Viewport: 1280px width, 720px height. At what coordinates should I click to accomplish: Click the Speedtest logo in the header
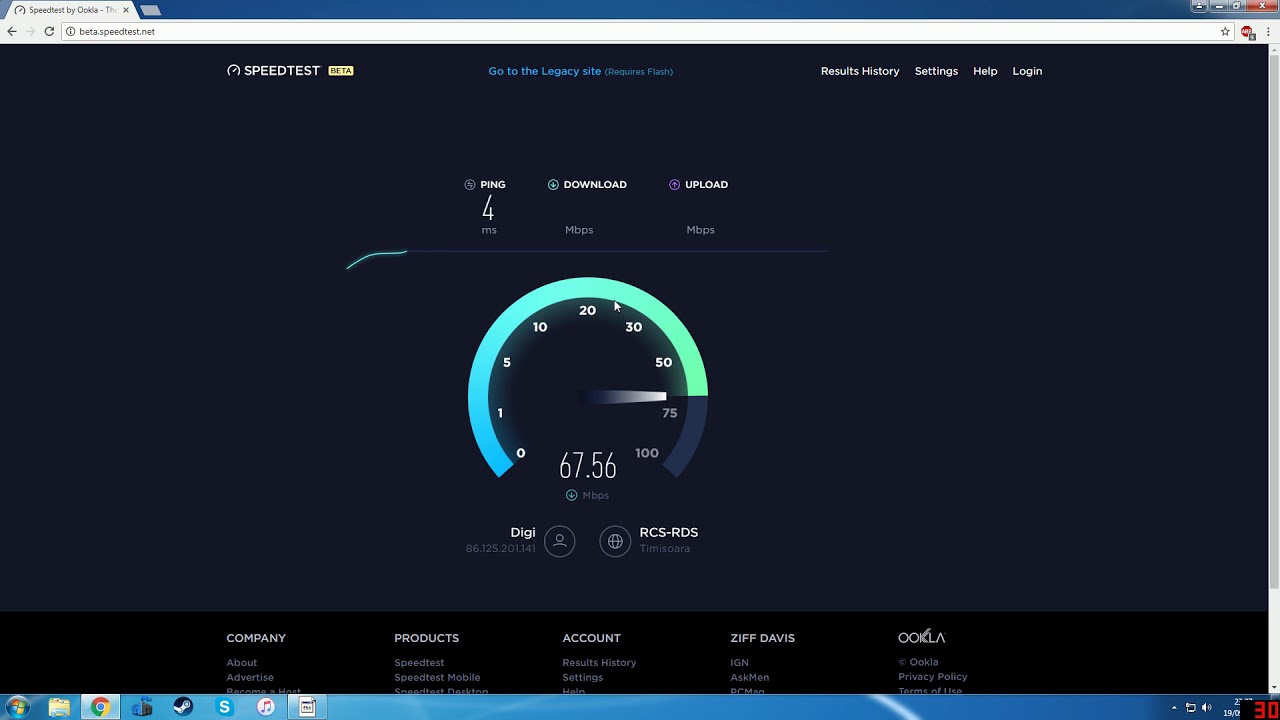[x=273, y=71]
